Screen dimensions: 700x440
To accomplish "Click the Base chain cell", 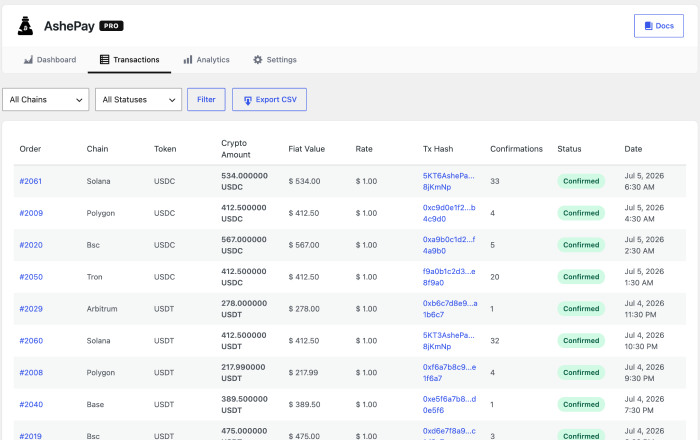I will point(95,405).
